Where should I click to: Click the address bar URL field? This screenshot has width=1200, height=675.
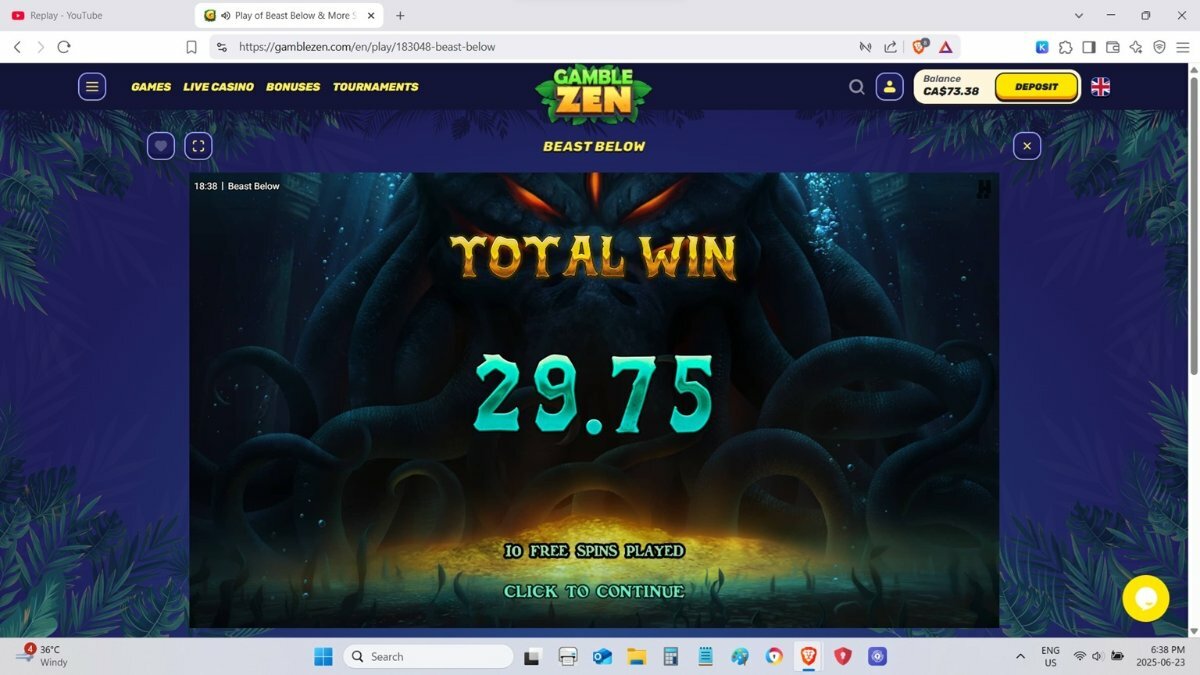tap(540, 47)
